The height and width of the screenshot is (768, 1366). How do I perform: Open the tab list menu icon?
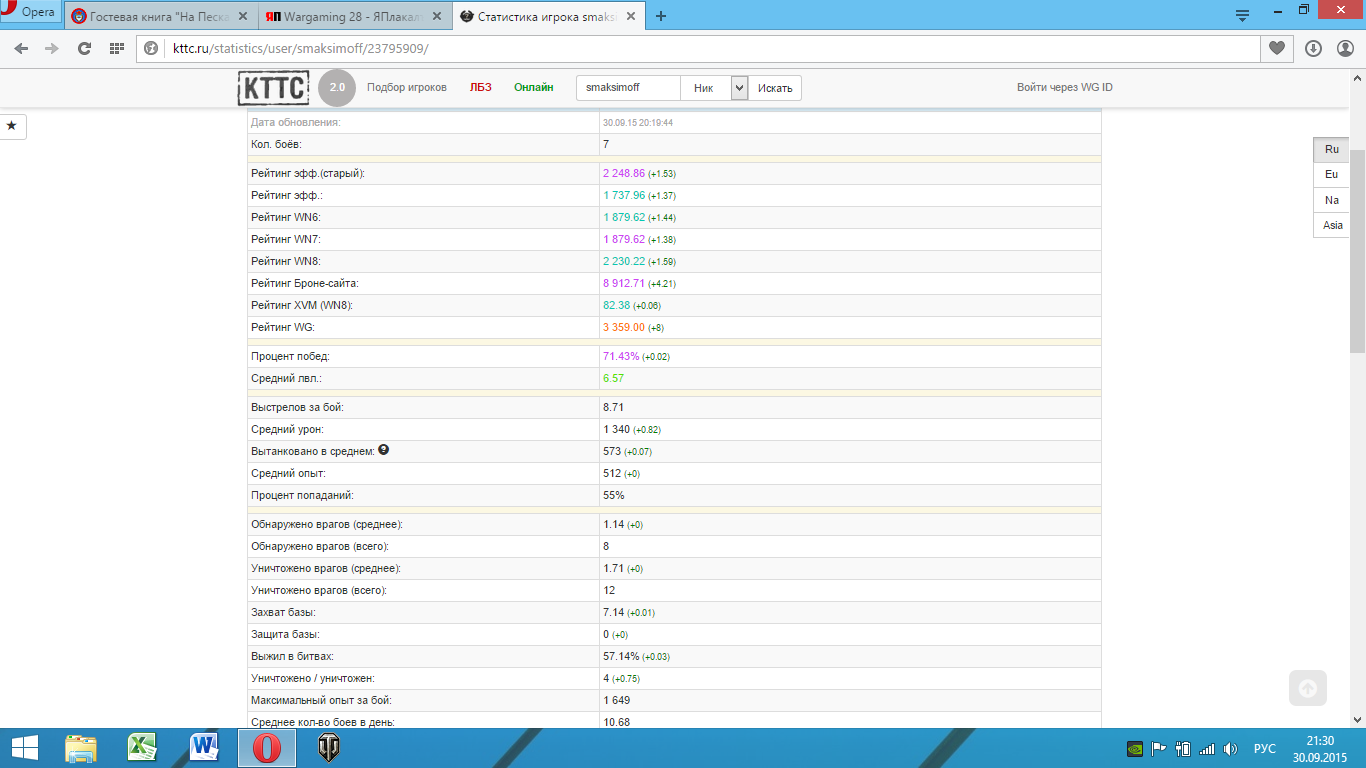(1242, 15)
